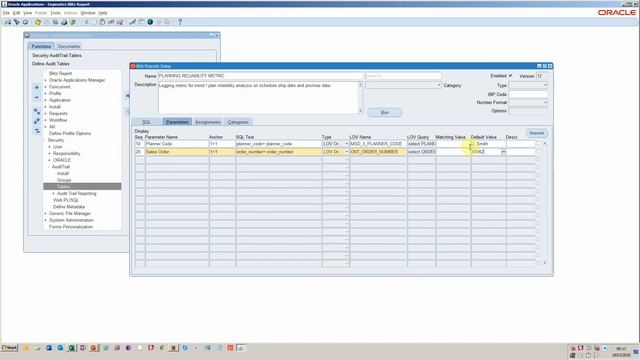
Task: Open the Tools menu
Action: click(55, 13)
